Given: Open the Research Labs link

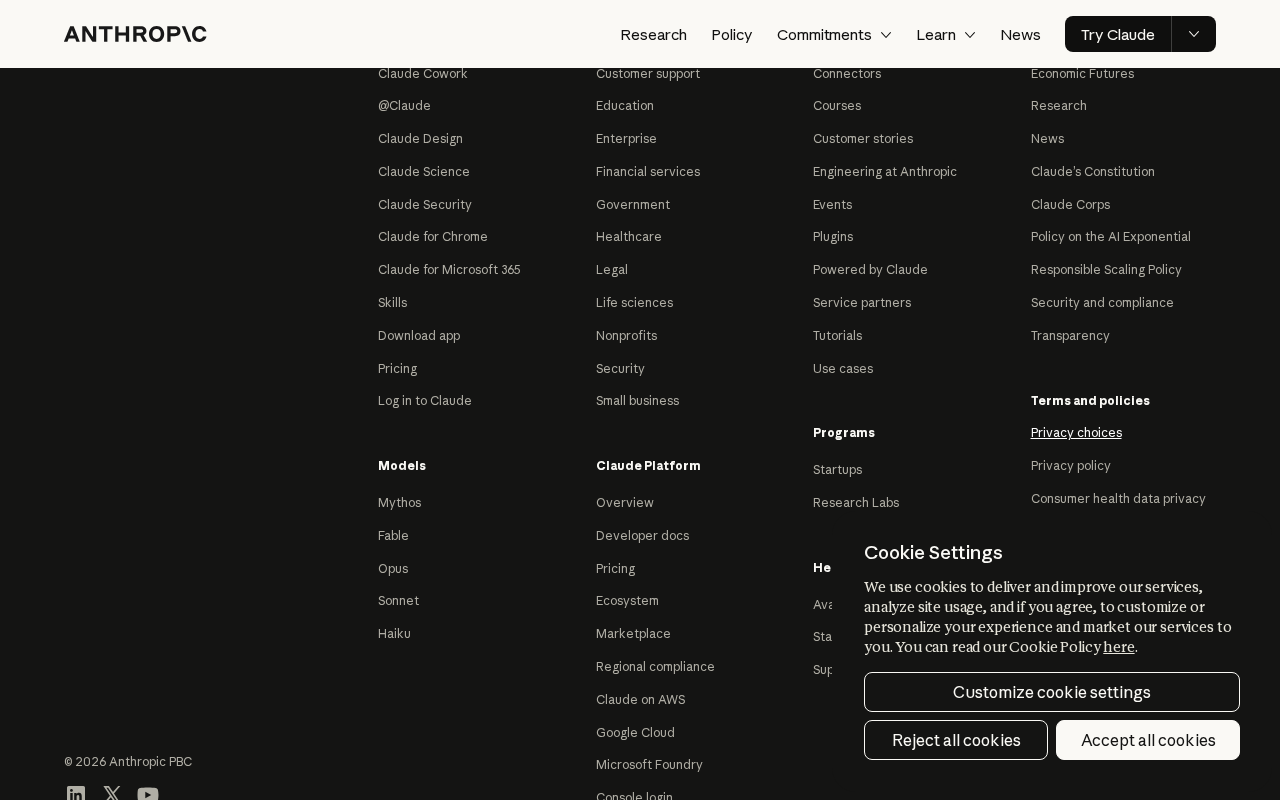Looking at the screenshot, I should pyautogui.click(x=856, y=502).
